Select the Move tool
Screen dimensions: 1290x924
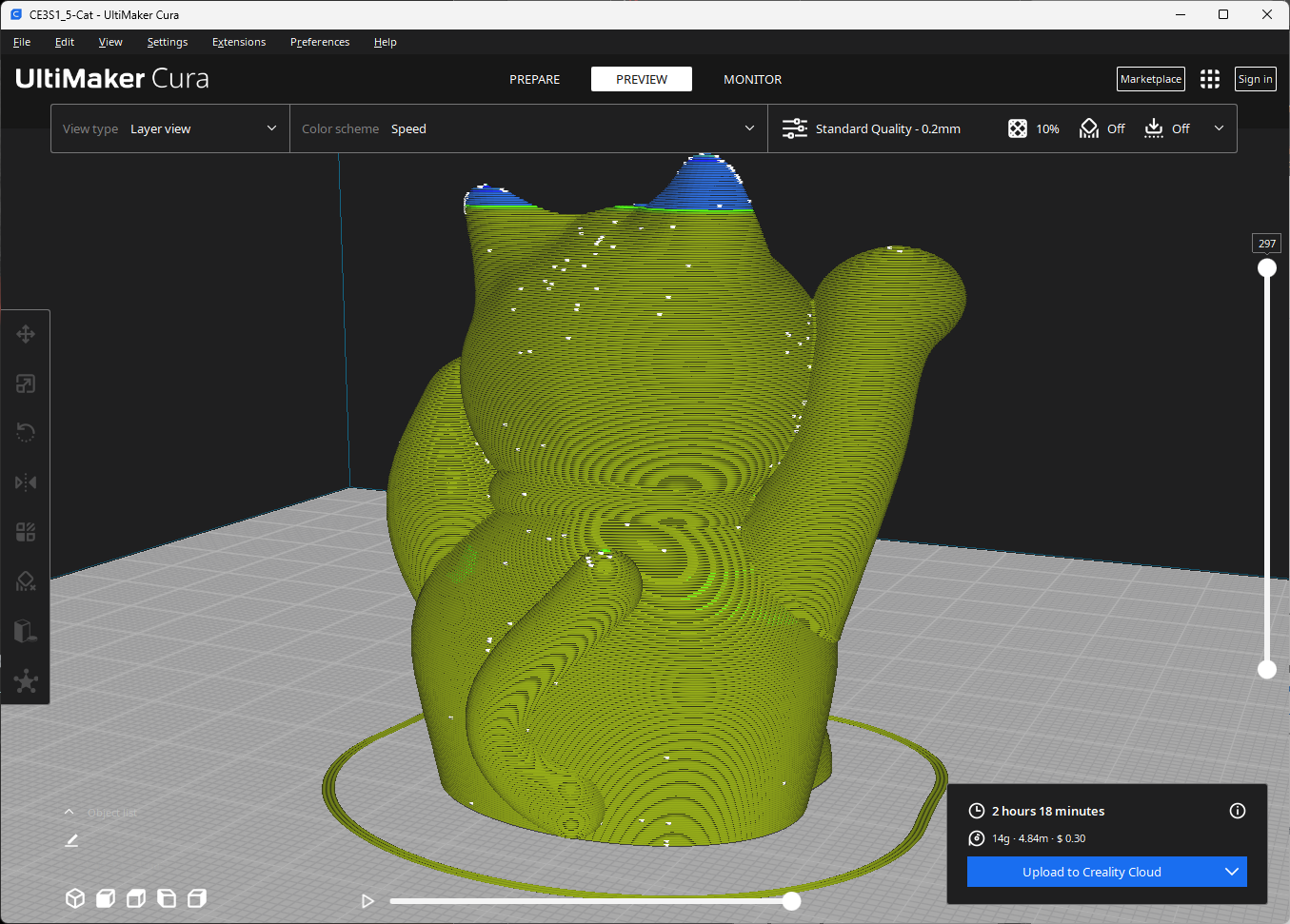click(x=25, y=334)
